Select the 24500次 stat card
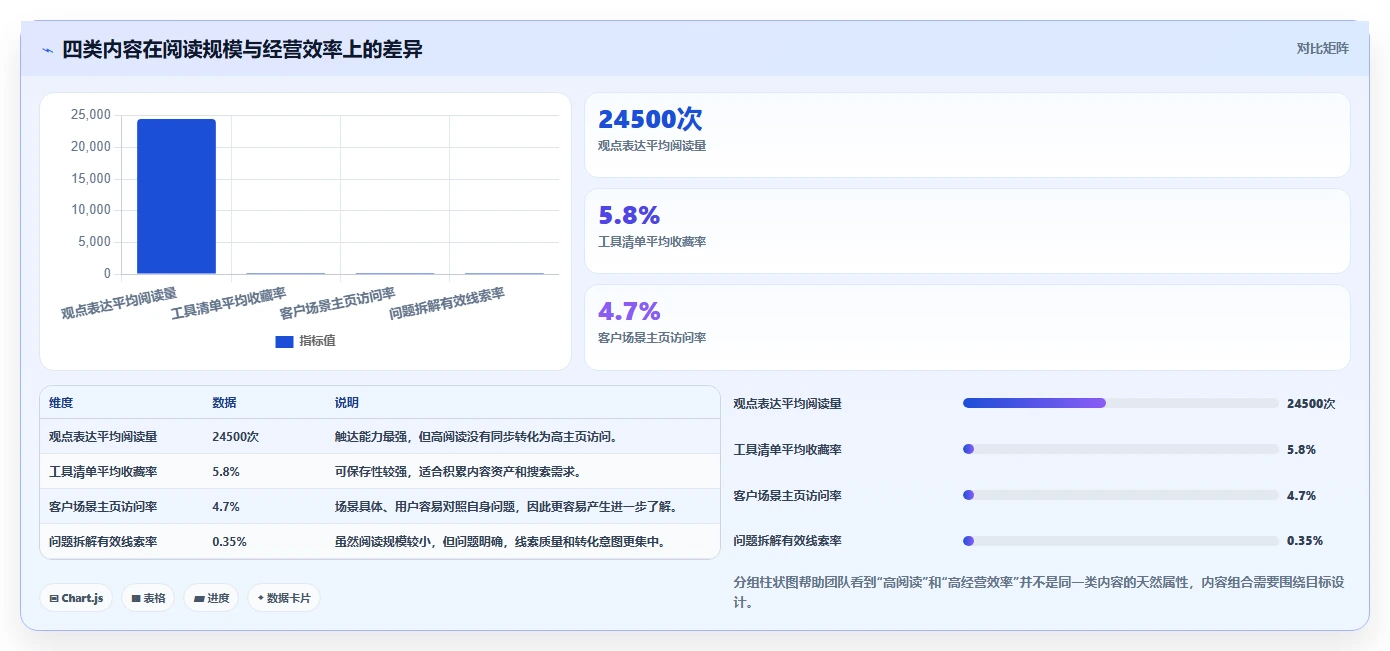Screen dimensions: 1390x651 [967, 135]
